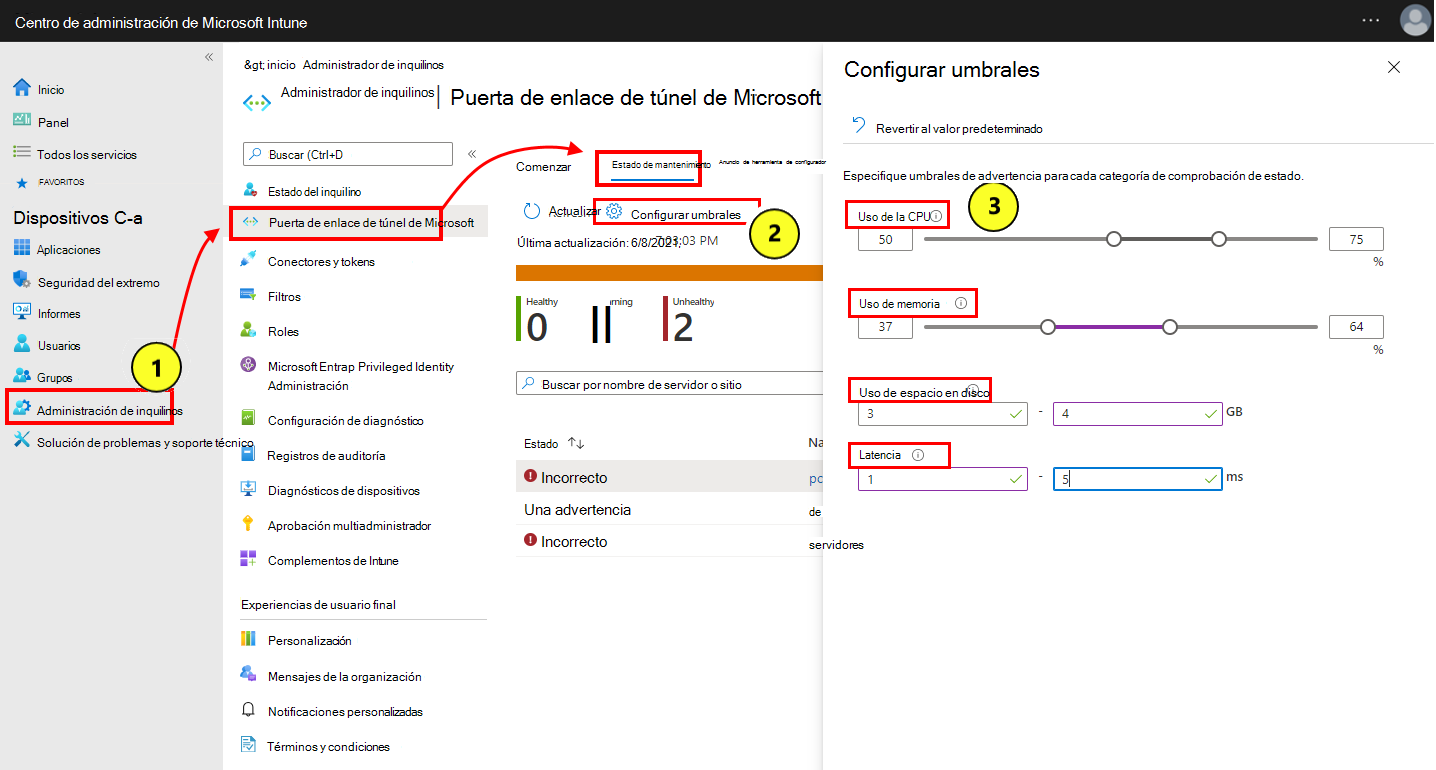Click the Buscar (Ctrl+D search box
1436x770 pixels.
(348, 154)
